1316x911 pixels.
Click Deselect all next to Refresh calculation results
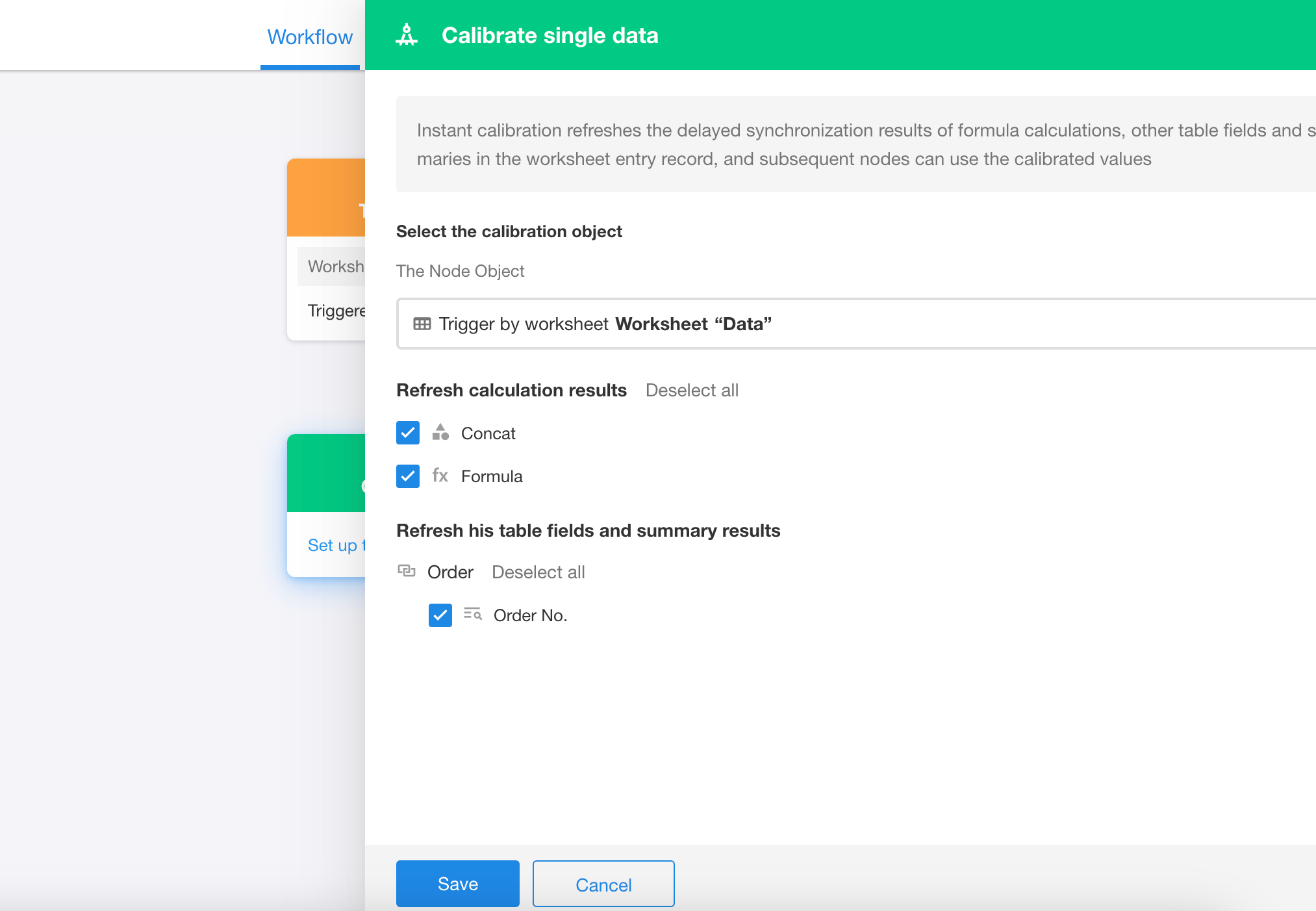pyautogui.click(x=692, y=391)
